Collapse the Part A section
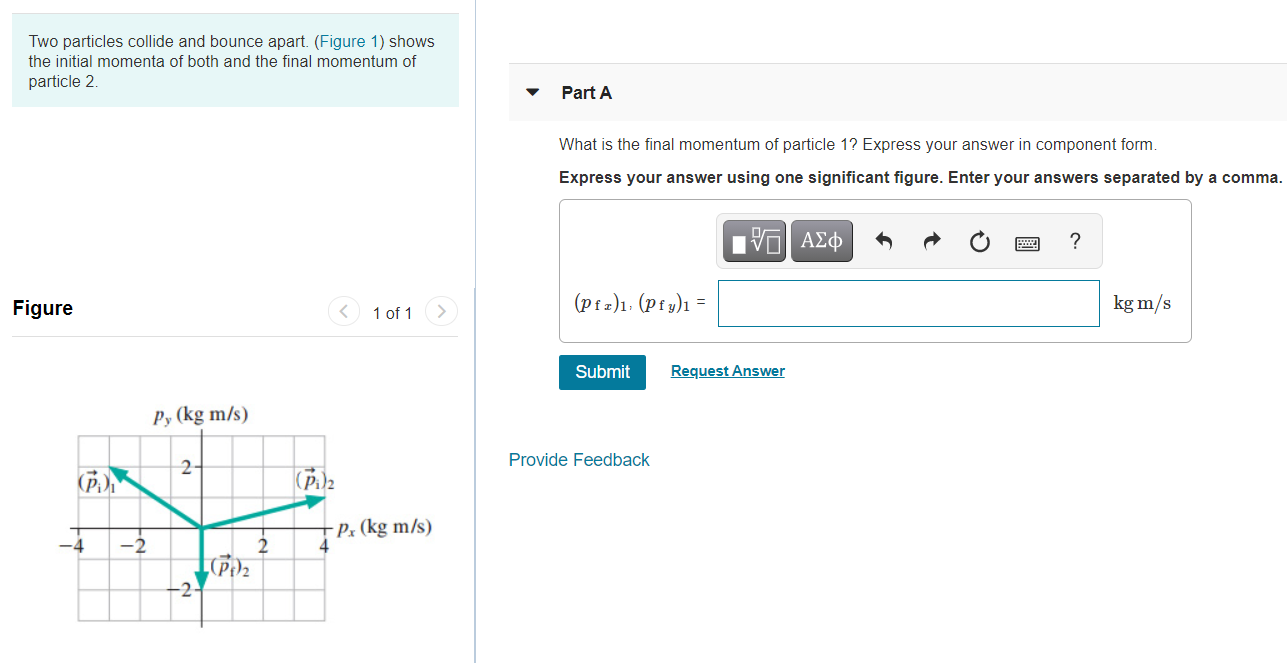Viewport: 1287px width, 663px height. click(532, 91)
